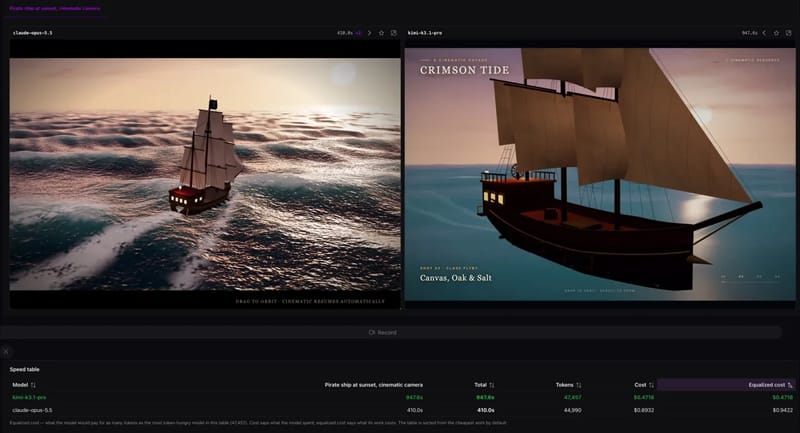Select the kimi-k3.1-pro row in Speed table
The image size is (800, 433).
coord(403,397)
